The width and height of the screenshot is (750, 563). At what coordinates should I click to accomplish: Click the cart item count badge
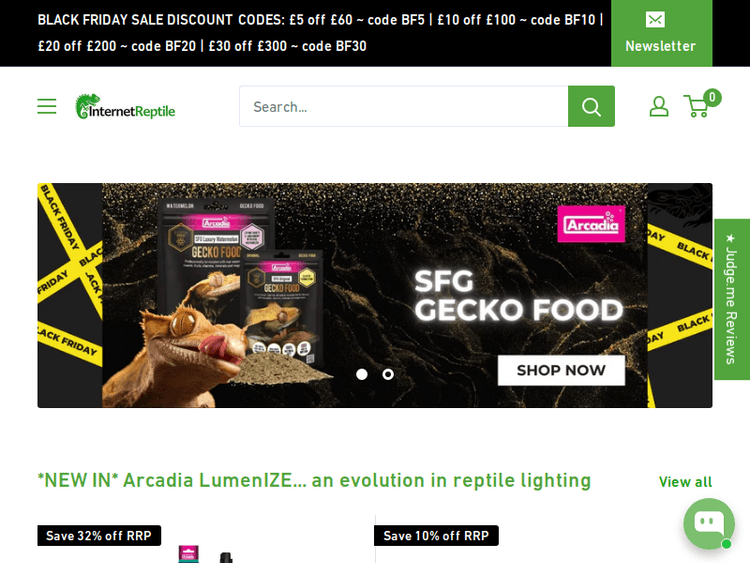tap(712, 98)
